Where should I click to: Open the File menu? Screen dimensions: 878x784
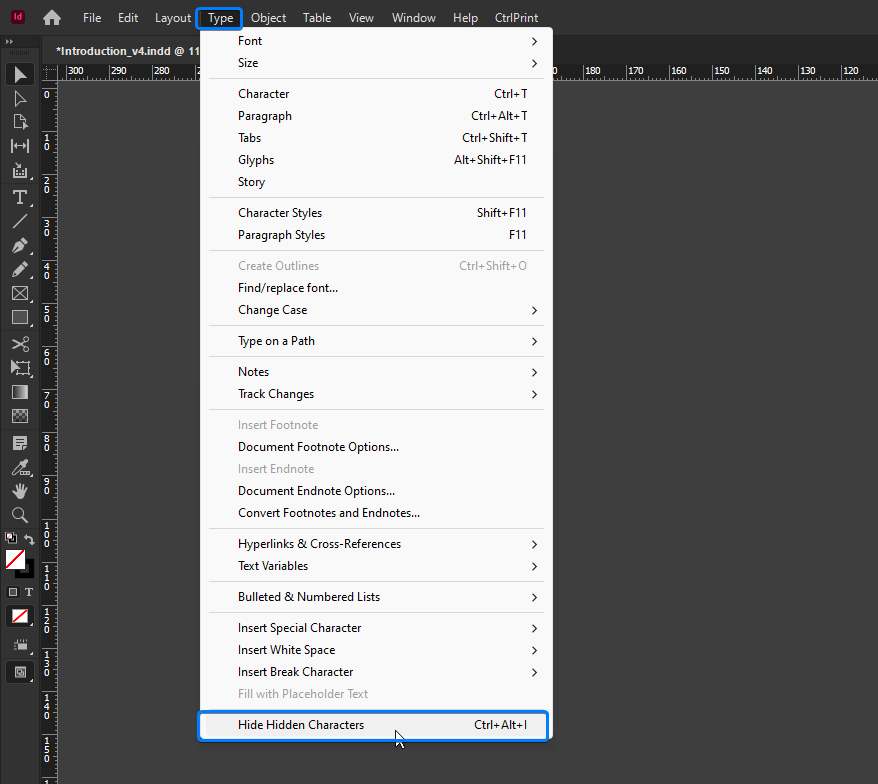92,18
